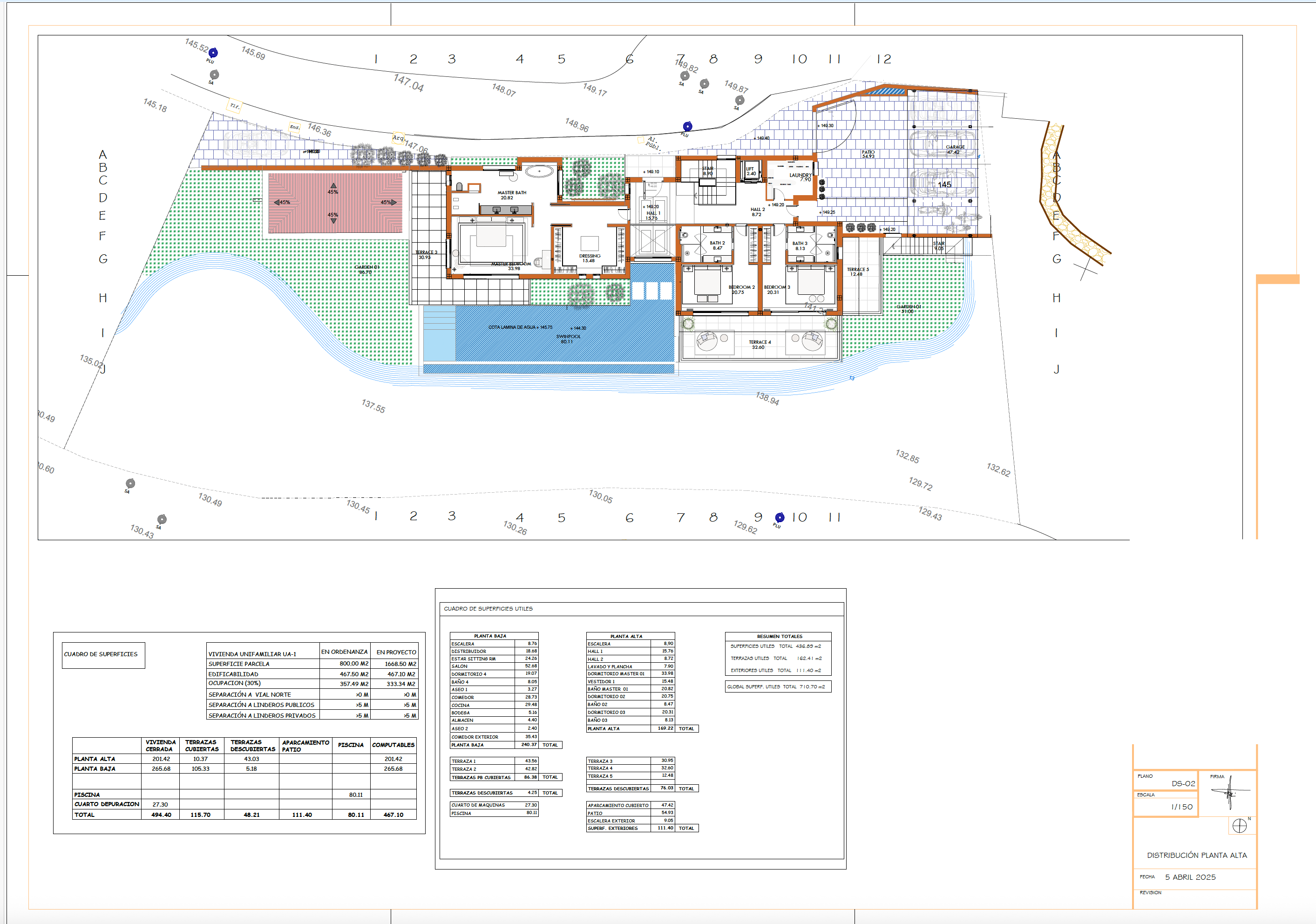Click the bed symbol in Bedroom 2

click(x=707, y=283)
